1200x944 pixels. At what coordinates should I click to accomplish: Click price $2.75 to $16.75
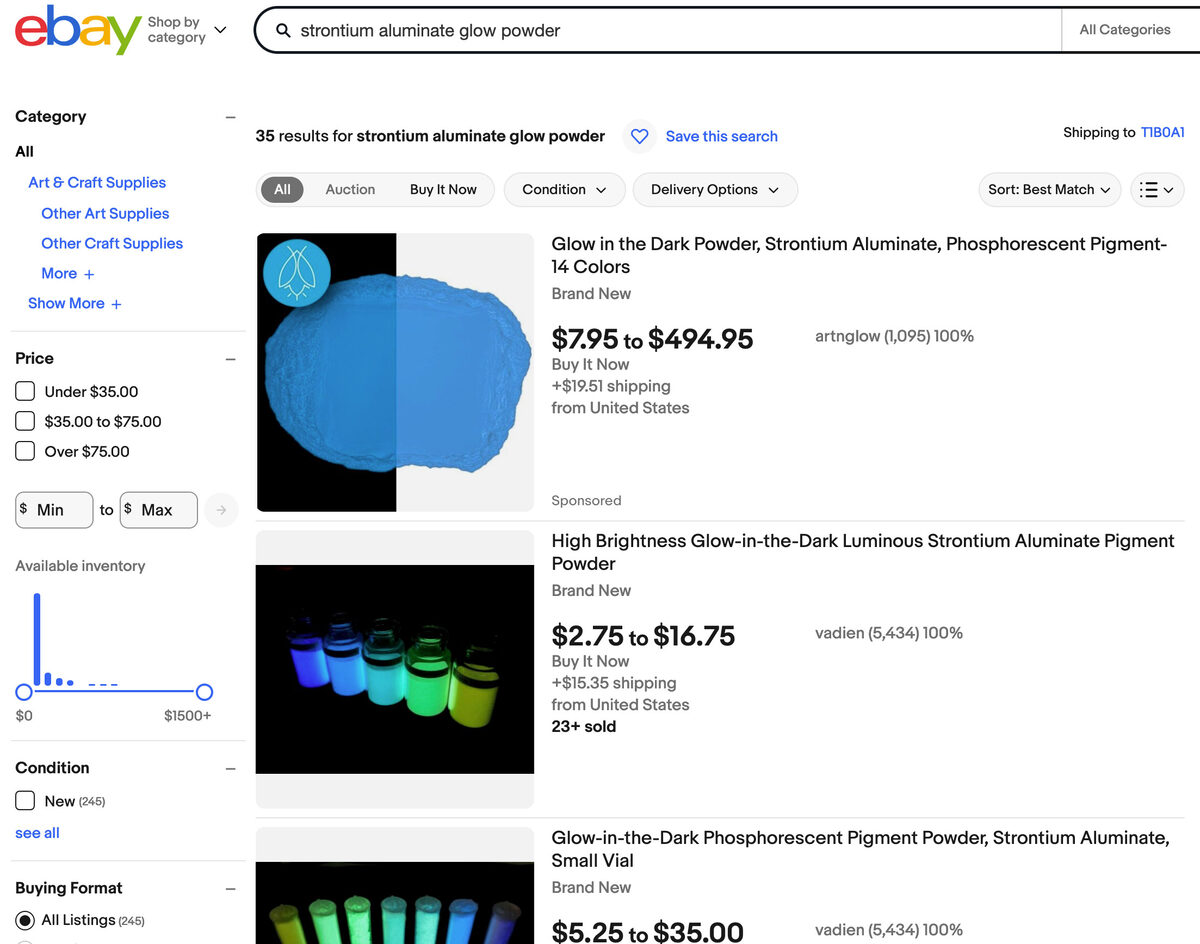click(643, 636)
